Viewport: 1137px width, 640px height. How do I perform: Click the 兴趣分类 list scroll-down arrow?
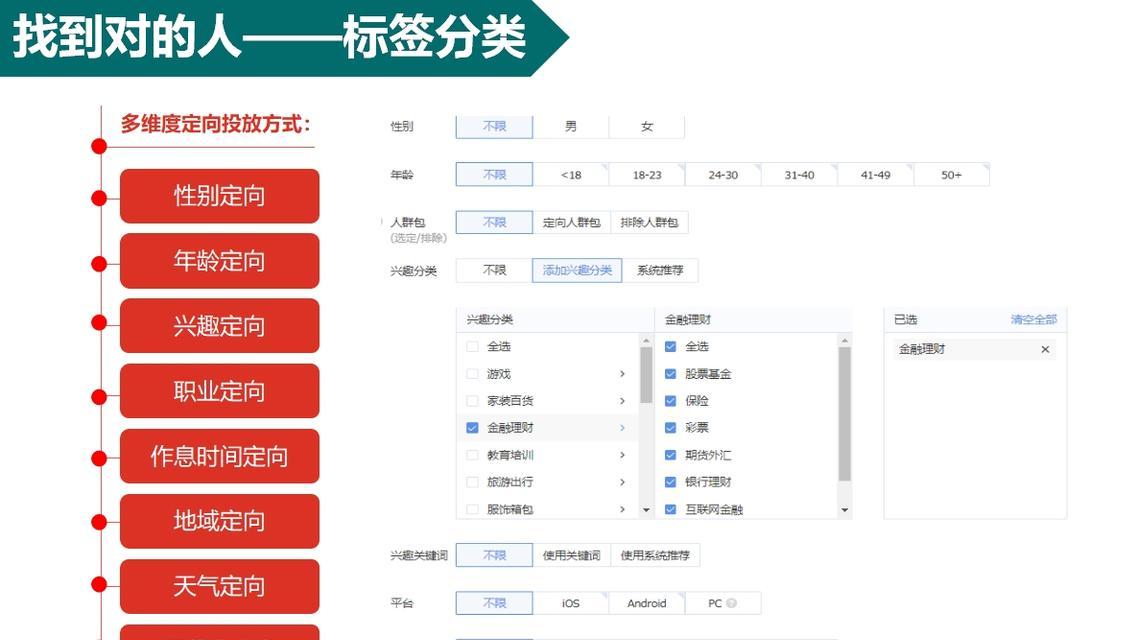pos(646,510)
